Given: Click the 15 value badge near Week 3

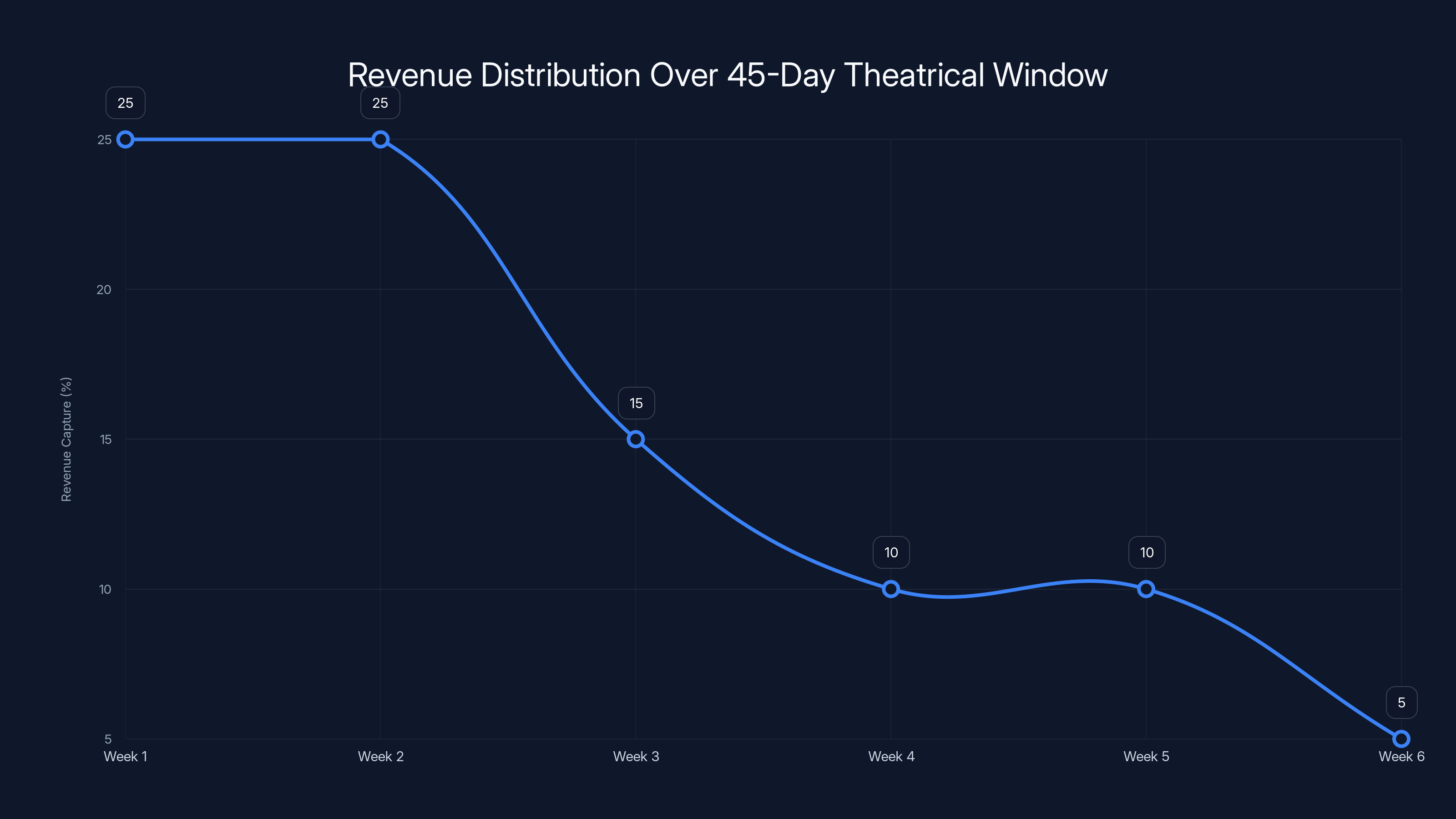Looking at the screenshot, I should (636, 403).
